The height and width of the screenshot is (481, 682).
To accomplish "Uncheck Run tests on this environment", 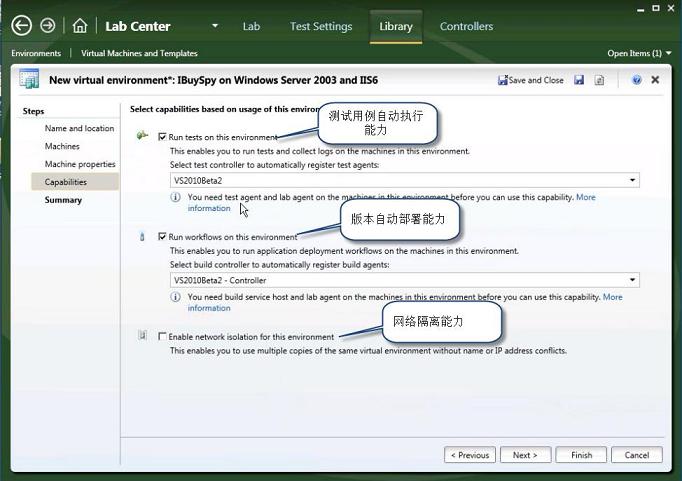I will (162, 137).
